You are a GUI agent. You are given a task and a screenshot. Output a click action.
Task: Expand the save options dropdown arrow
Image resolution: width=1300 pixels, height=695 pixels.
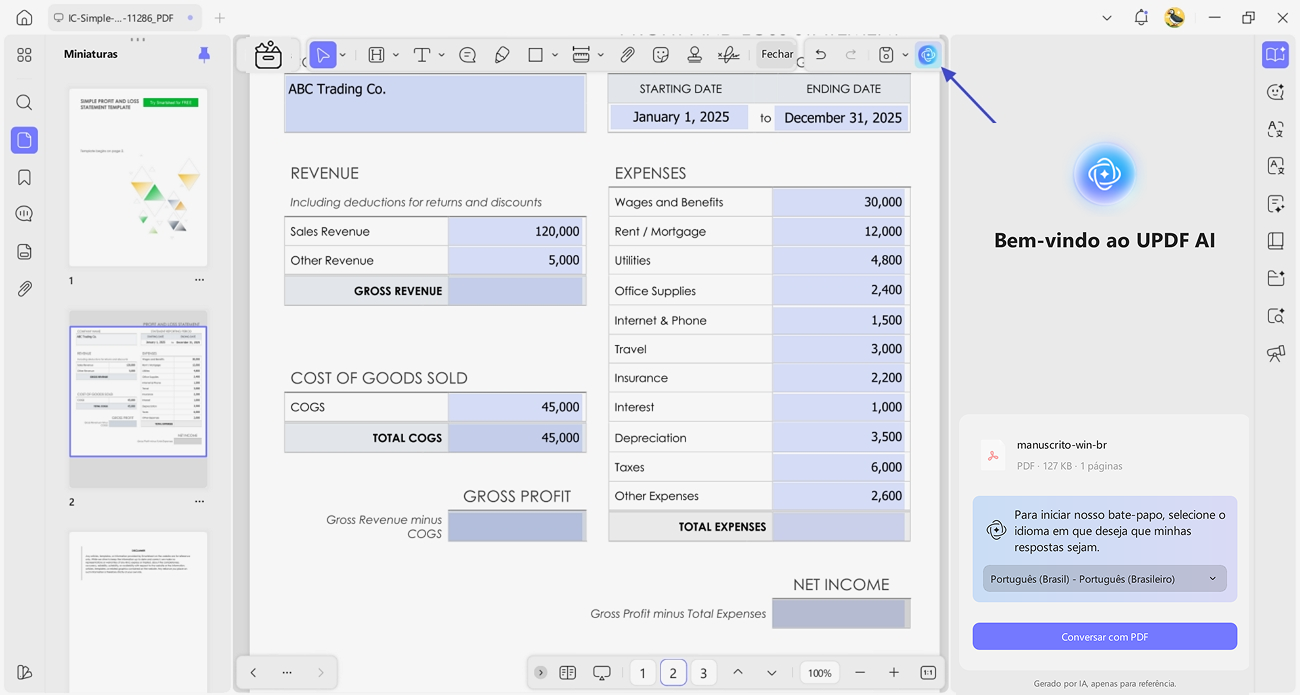(905, 55)
